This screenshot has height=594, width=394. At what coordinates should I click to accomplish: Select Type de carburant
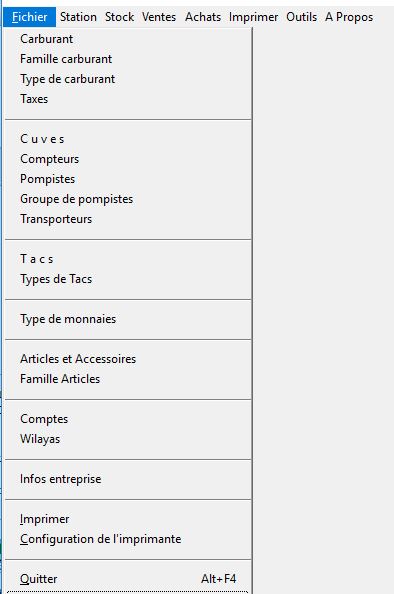pyautogui.click(x=128, y=79)
